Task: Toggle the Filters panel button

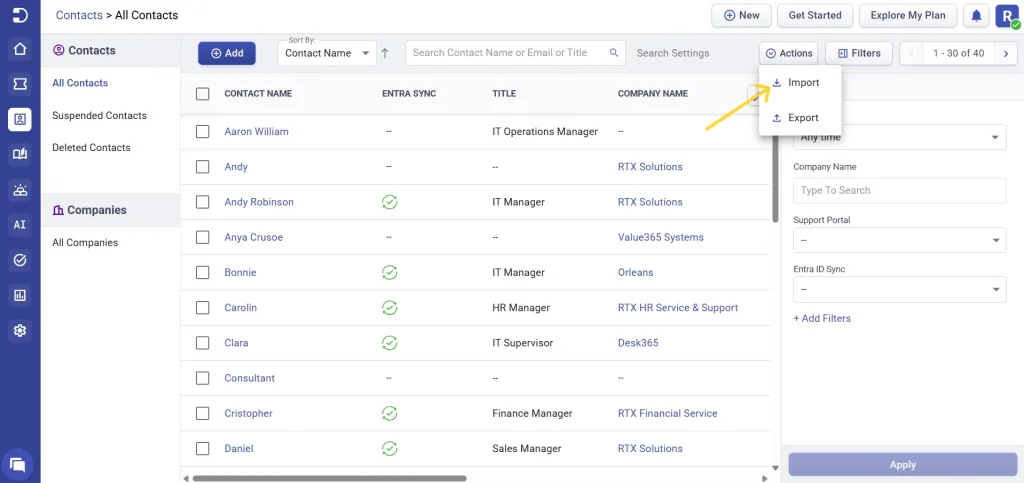Action: click(x=859, y=54)
